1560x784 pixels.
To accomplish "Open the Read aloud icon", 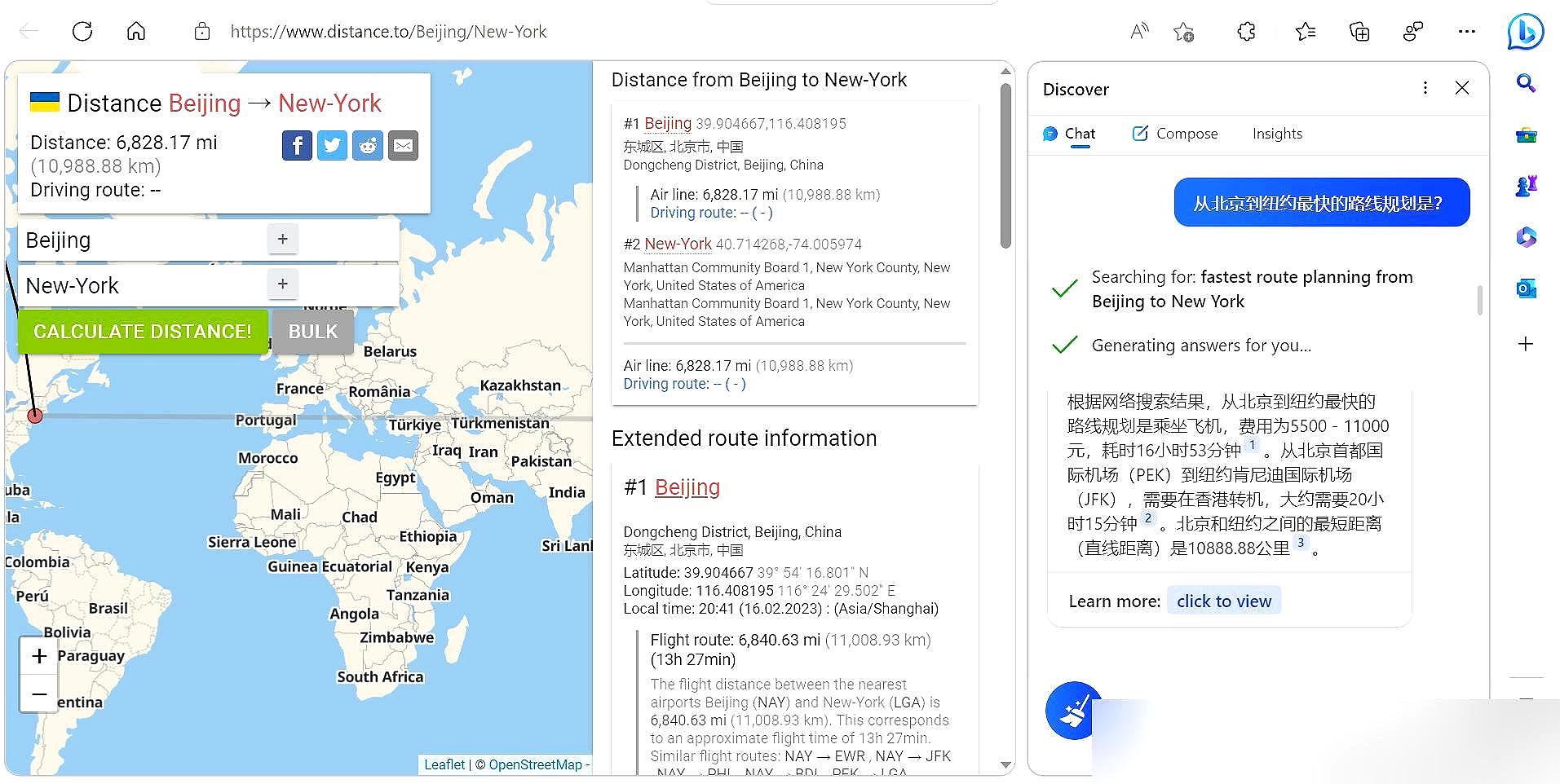I will point(1139,32).
